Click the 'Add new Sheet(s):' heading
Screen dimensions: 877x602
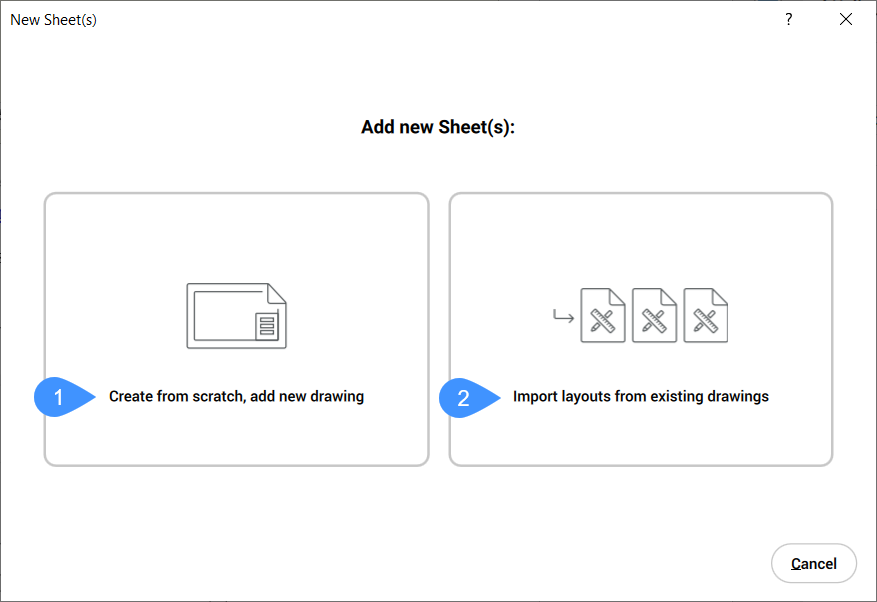click(x=438, y=128)
